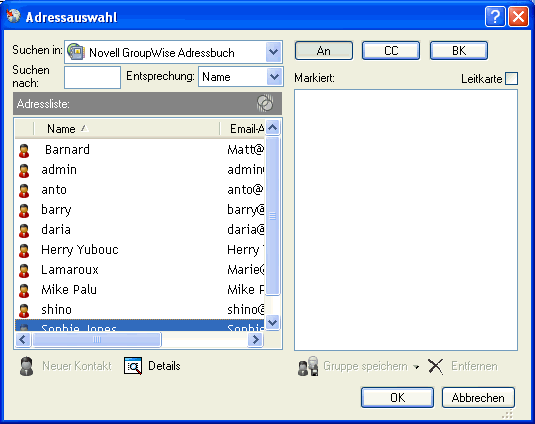
Task: Click the user icon next to admin
Action: (24, 171)
